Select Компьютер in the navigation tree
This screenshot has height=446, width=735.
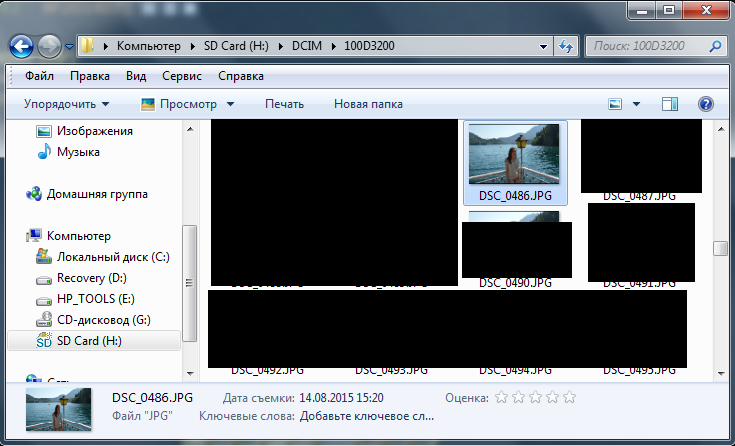[x=79, y=235]
